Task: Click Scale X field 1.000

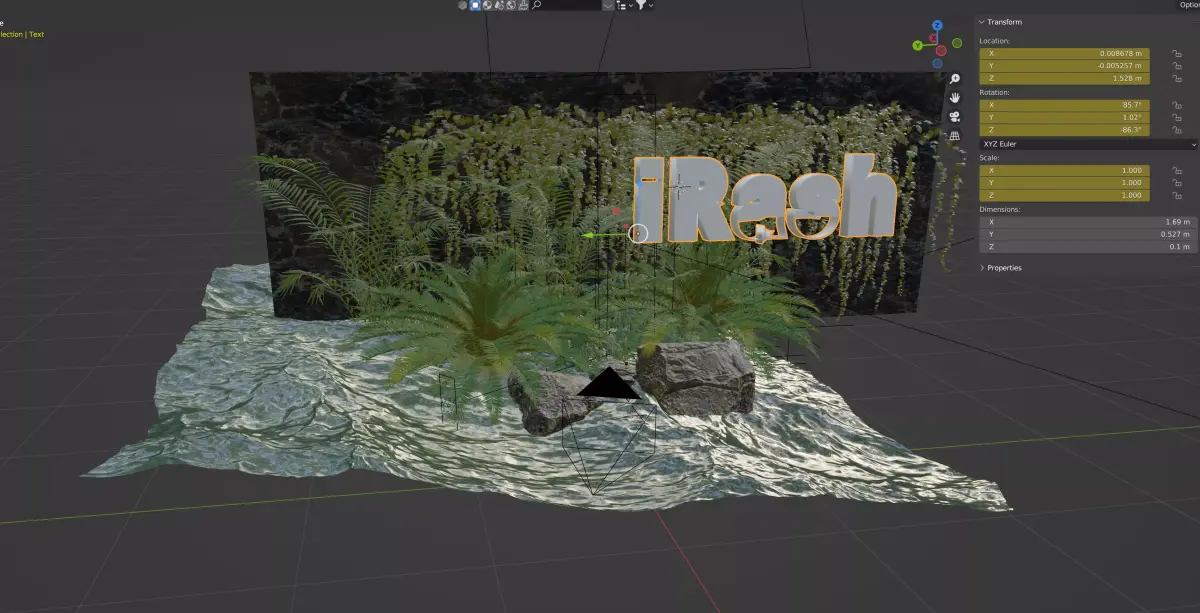Action: (x=1065, y=170)
